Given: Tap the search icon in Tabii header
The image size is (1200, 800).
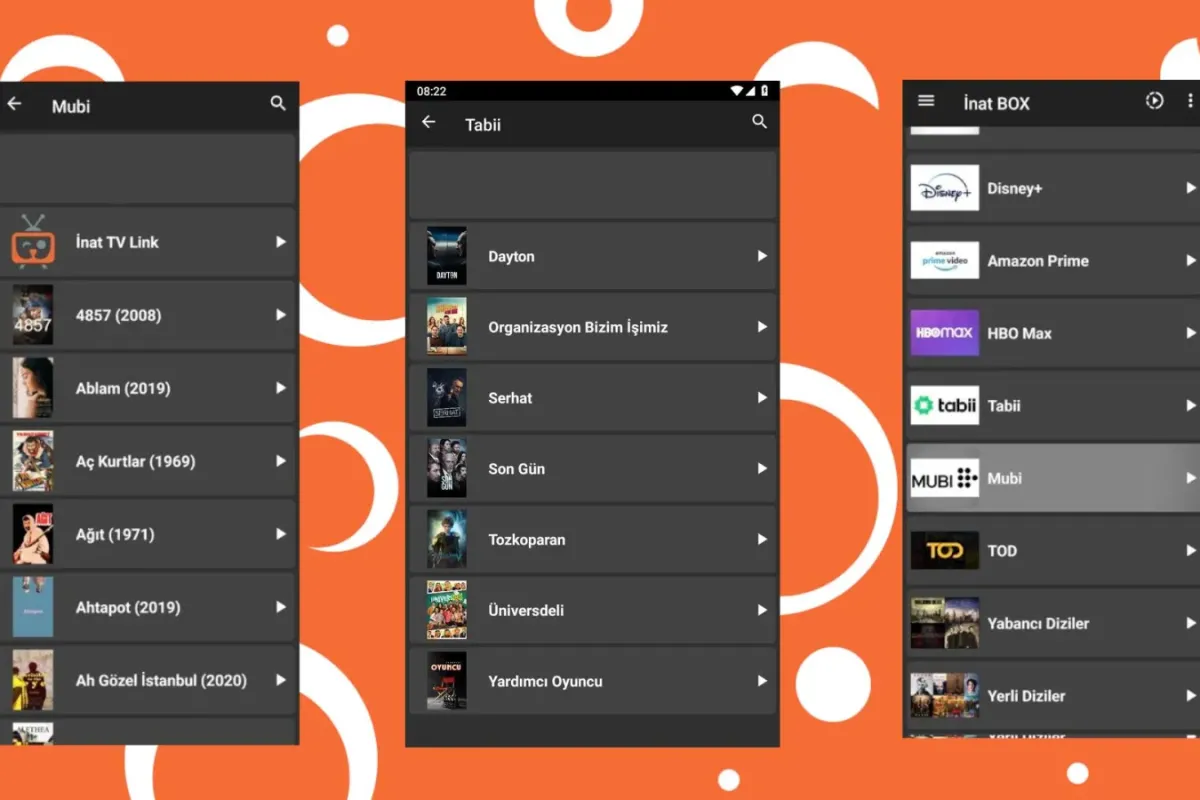Looking at the screenshot, I should pos(760,122).
